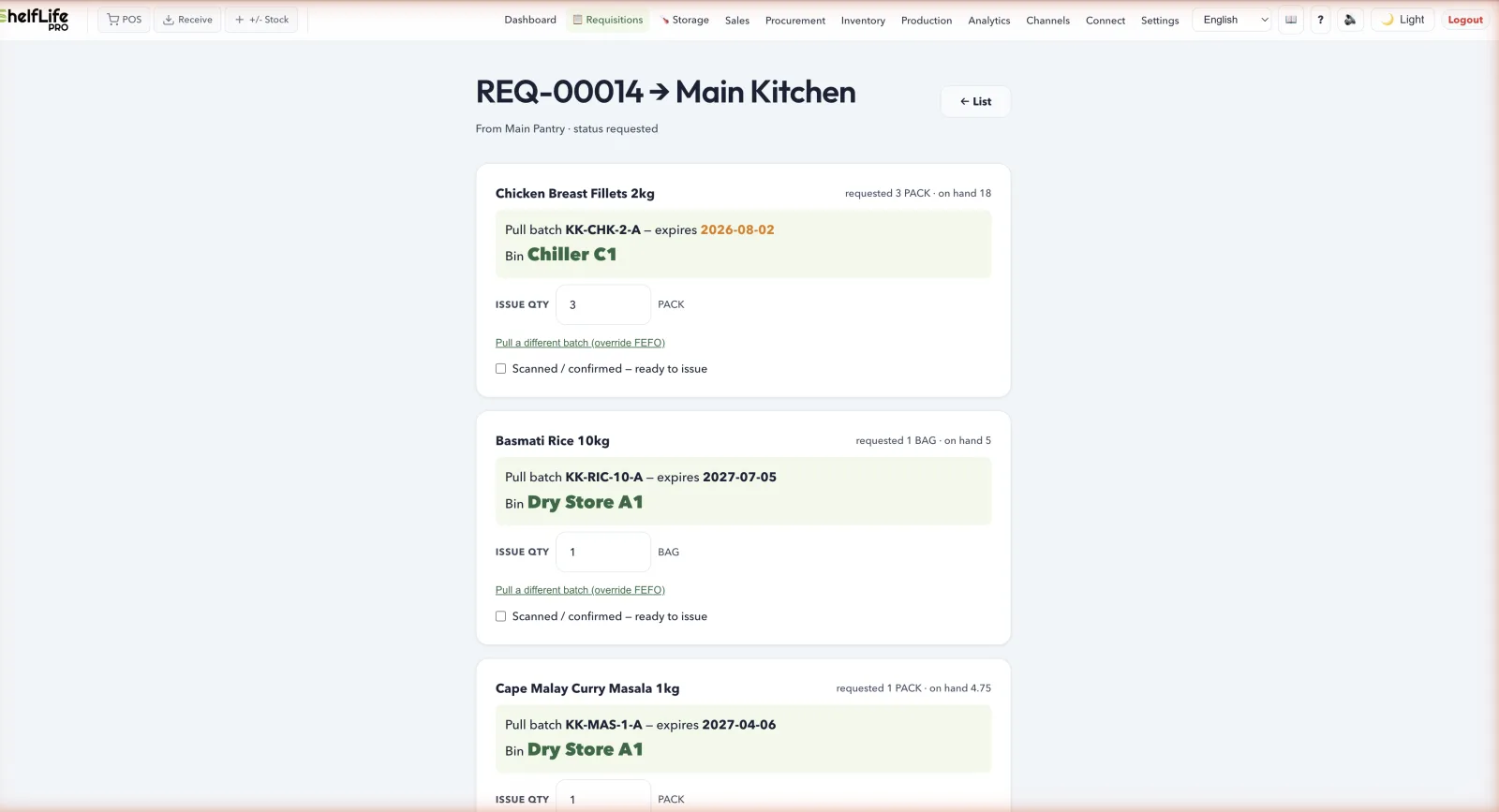Click the REQ-00014 → Main Kitchen heading
This screenshot has width=1499, height=812.
[x=666, y=92]
